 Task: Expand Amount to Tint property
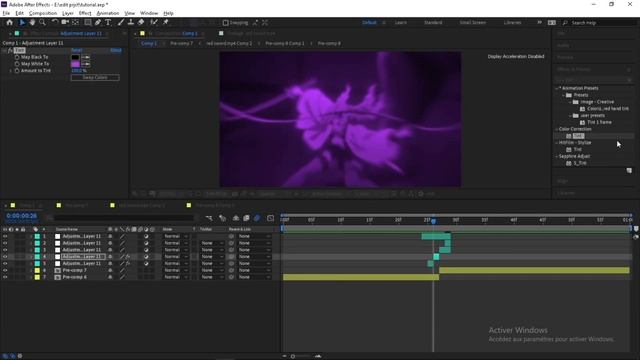pyautogui.click(x=11, y=71)
